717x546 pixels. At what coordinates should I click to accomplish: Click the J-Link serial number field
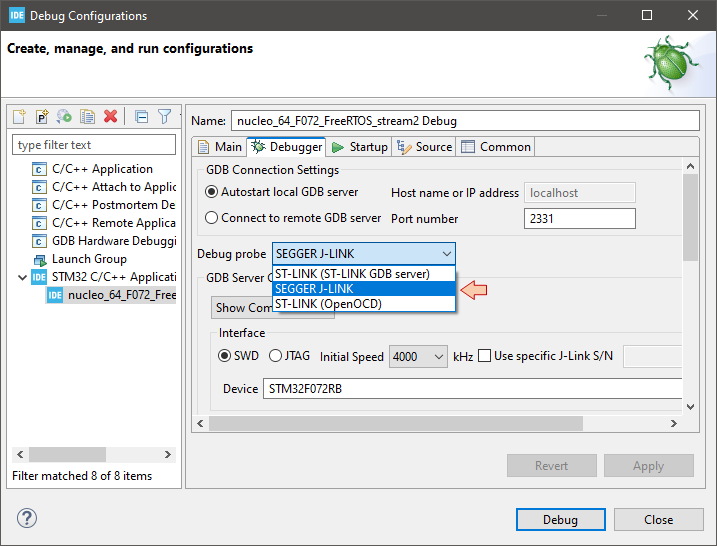(653, 357)
